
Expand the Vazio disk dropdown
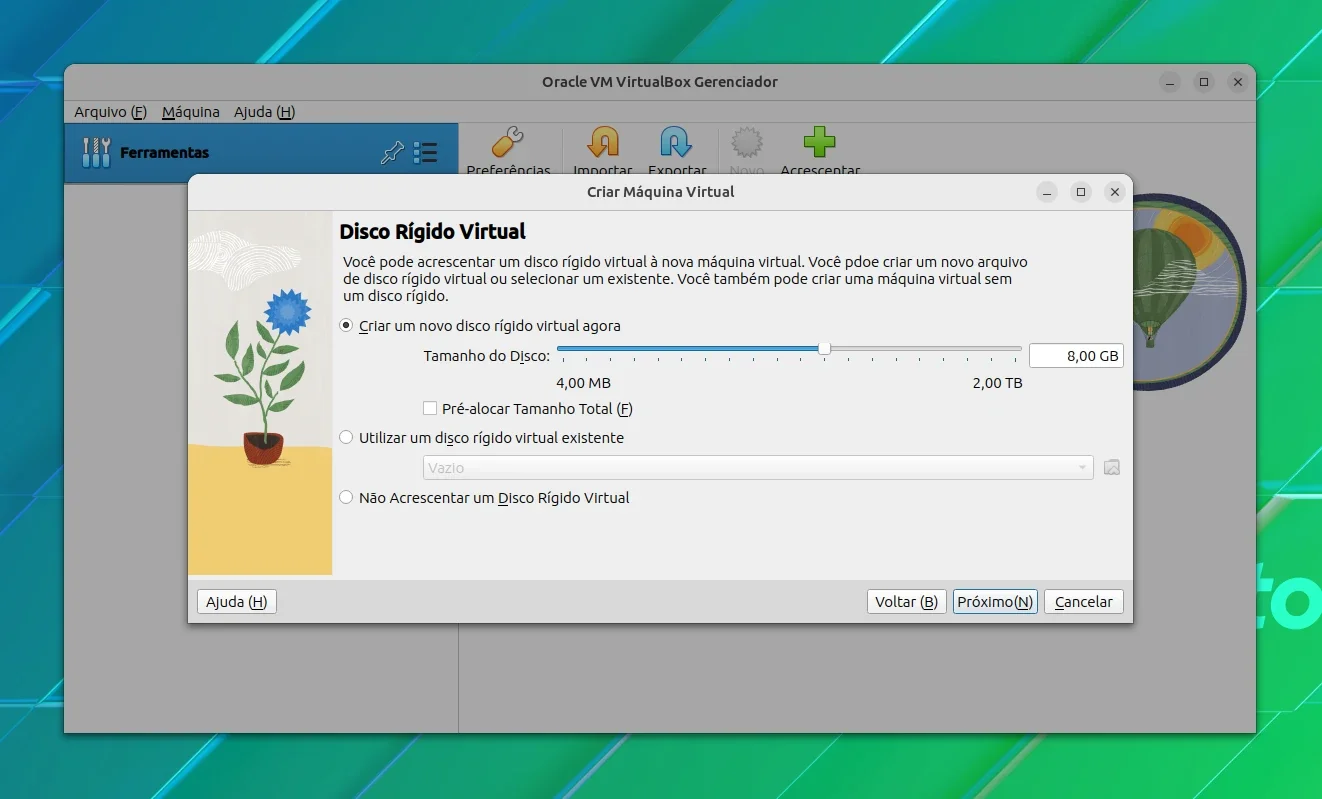[x=757, y=467]
